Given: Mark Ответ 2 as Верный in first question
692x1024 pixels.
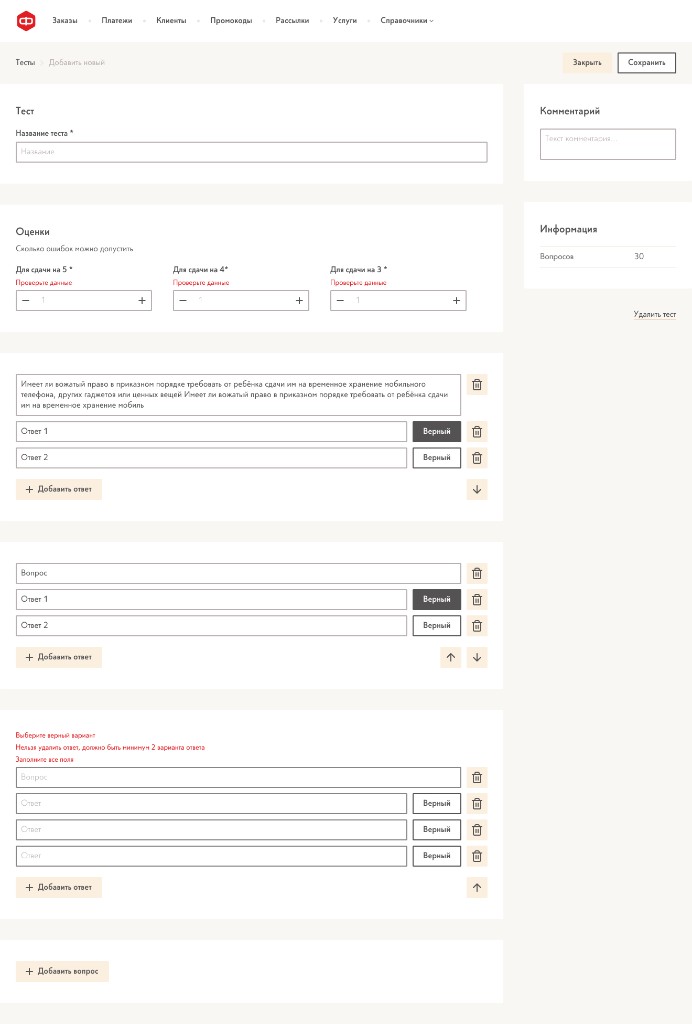Looking at the screenshot, I should [x=437, y=458].
